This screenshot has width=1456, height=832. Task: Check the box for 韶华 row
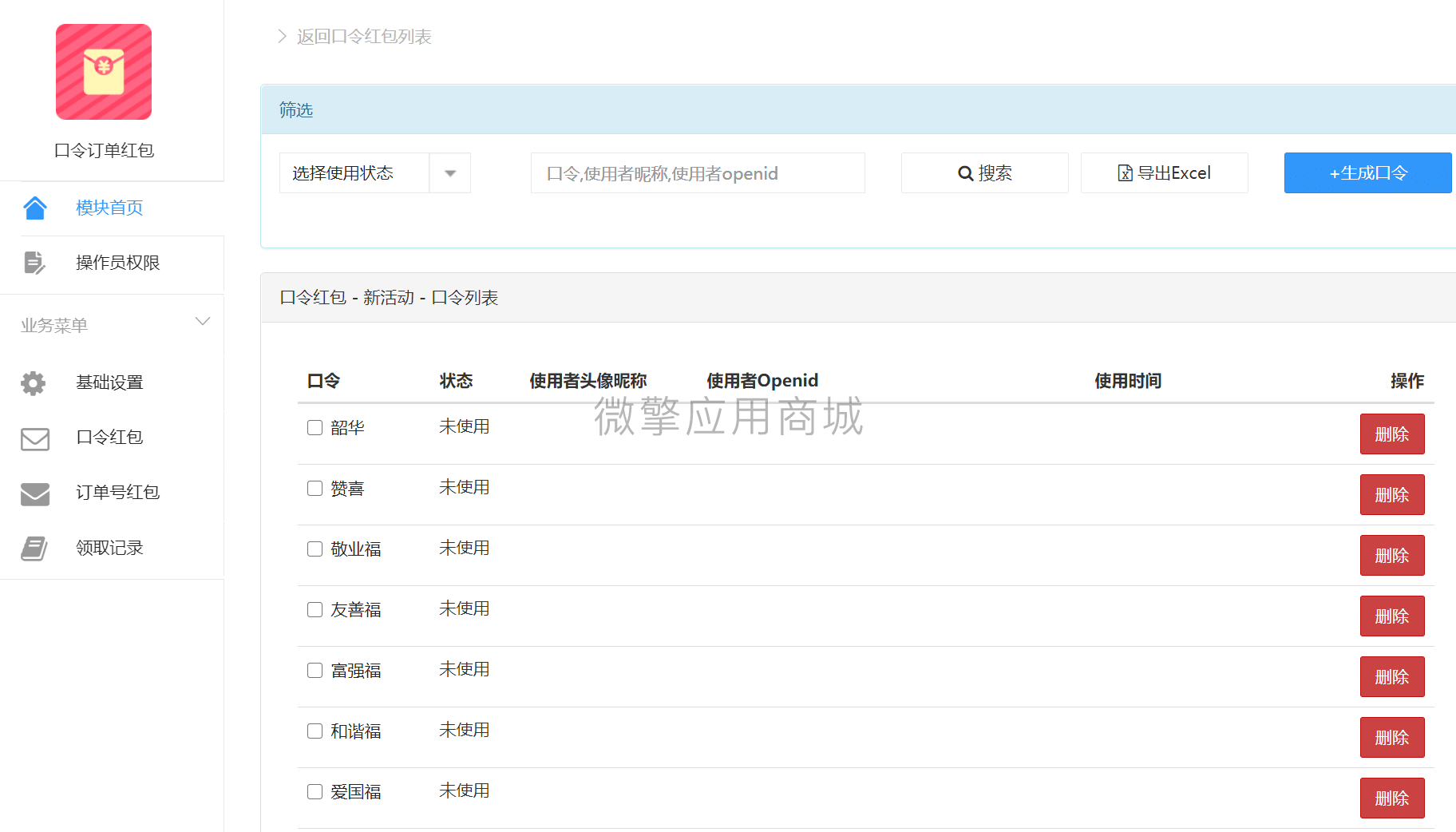coord(315,428)
